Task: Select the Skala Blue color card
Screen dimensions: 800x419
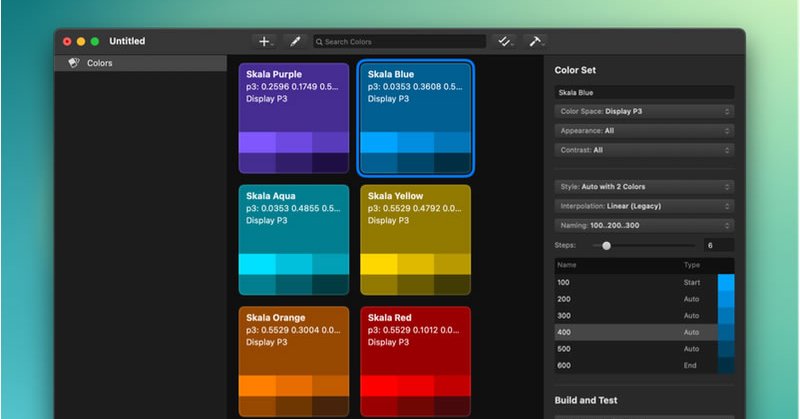Action: (x=416, y=118)
